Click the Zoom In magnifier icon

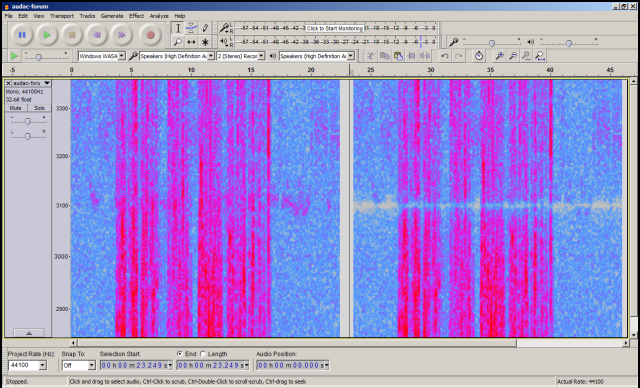pos(499,56)
